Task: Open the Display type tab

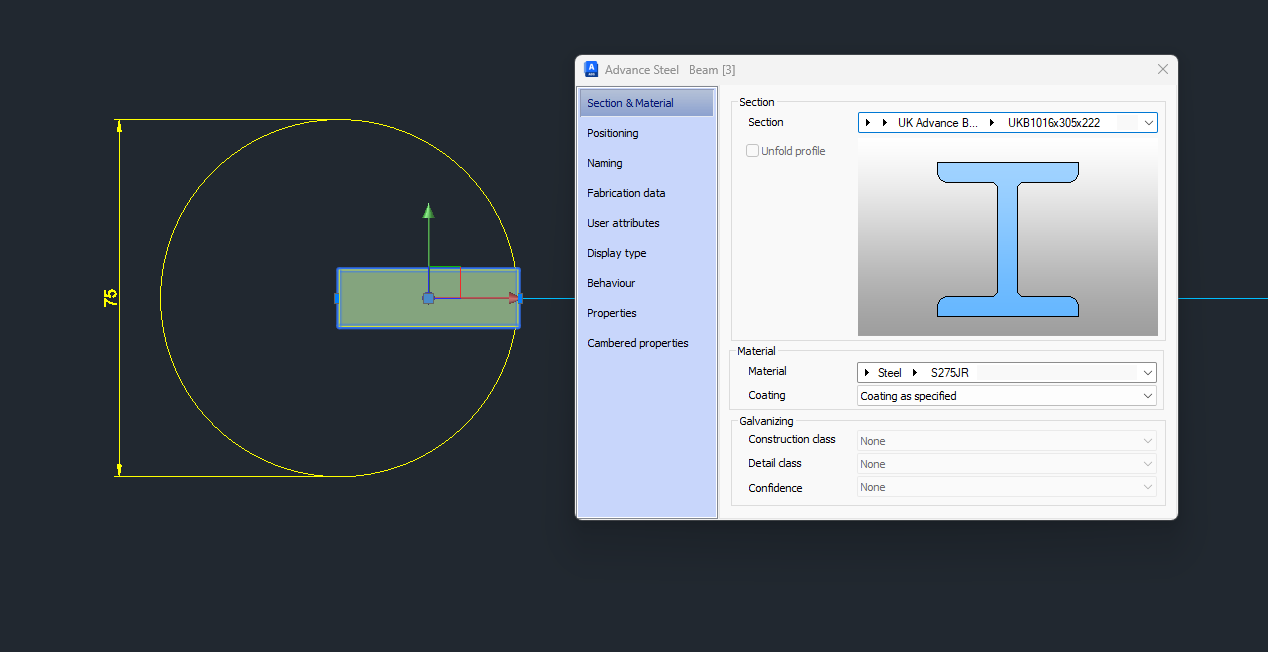Action: pyautogui.click(x=646, y=253)
